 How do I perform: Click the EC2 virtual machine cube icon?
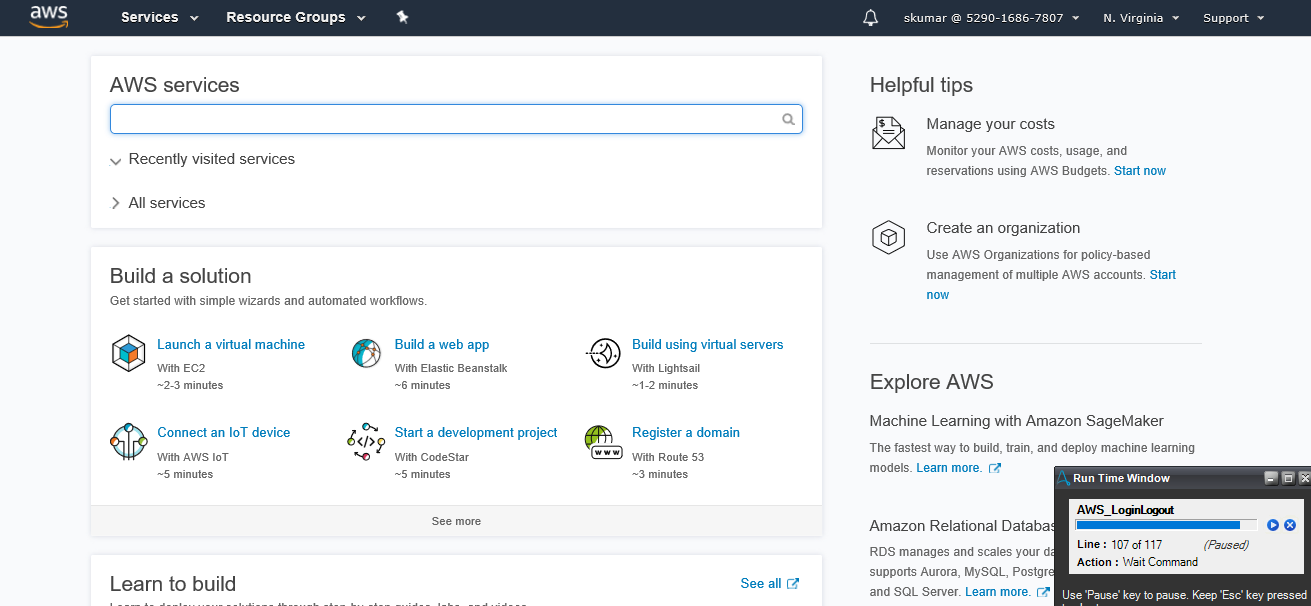(128, 354)
